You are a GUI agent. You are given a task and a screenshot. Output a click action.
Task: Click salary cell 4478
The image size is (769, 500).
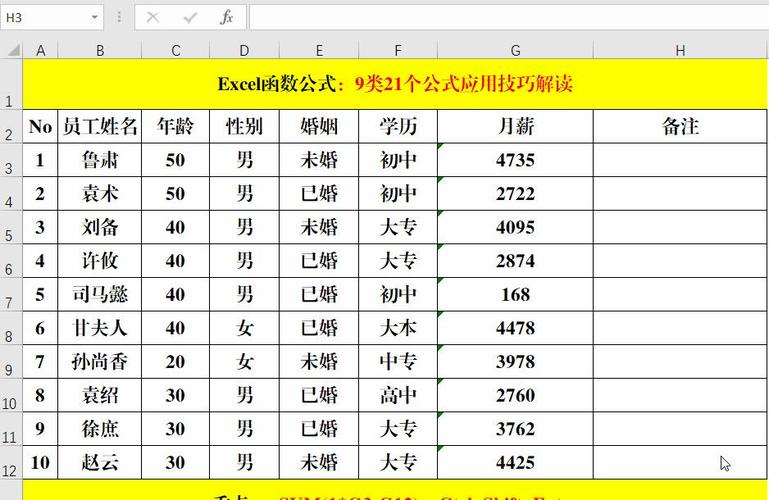pyautogui.click(x=515, y=328)
